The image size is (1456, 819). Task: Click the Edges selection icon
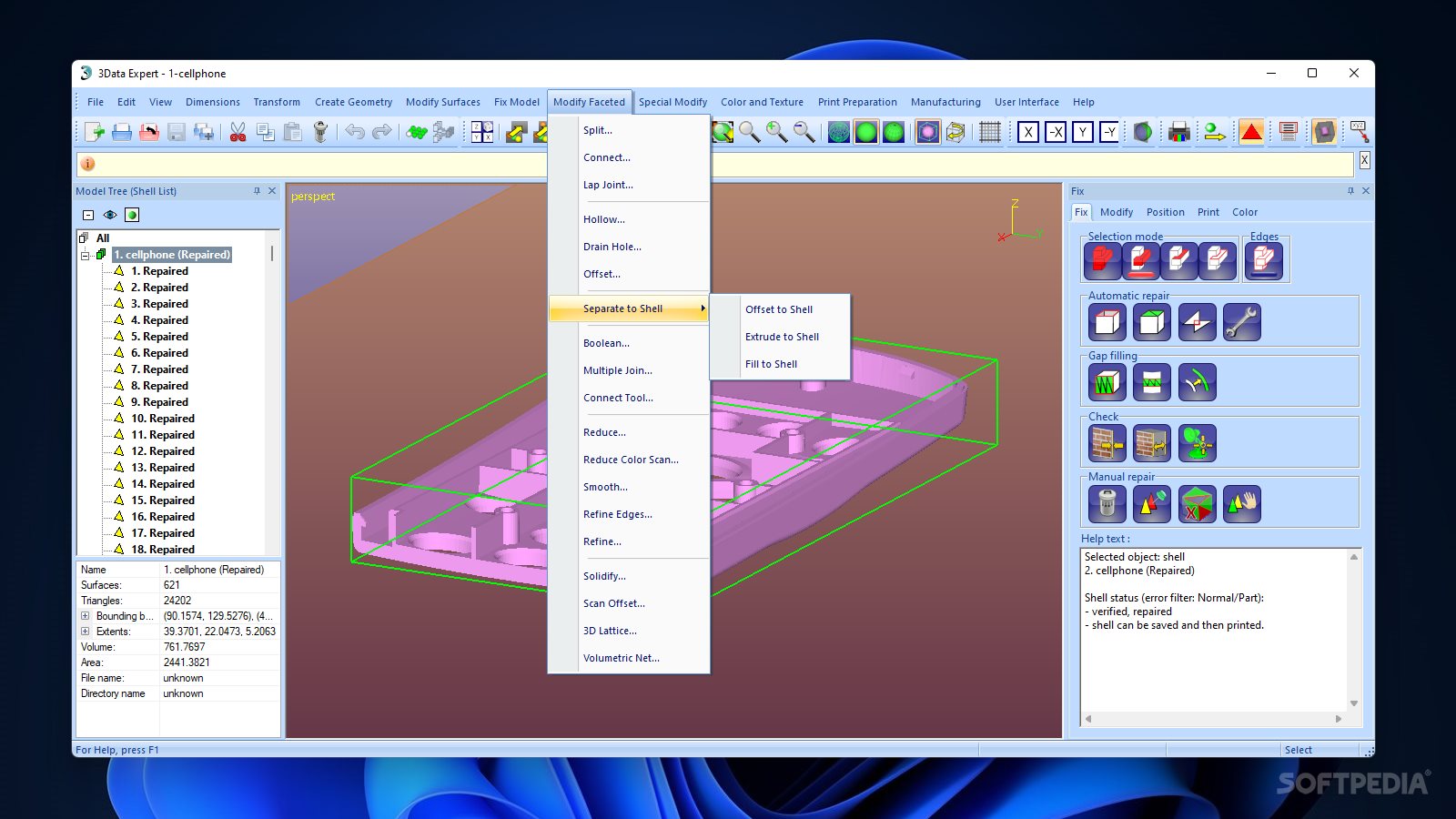1264,261
